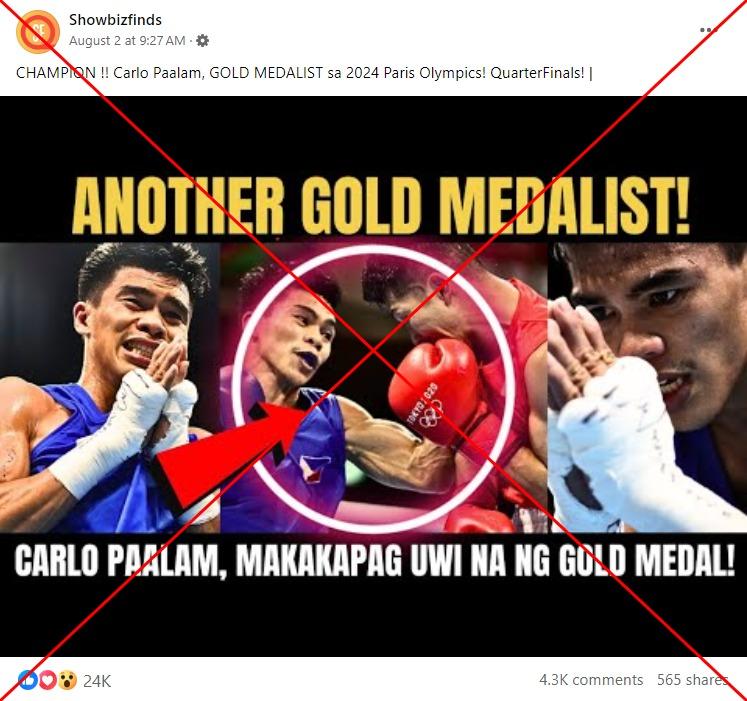
Task: Show the 565 shares list
Action: 692,680
